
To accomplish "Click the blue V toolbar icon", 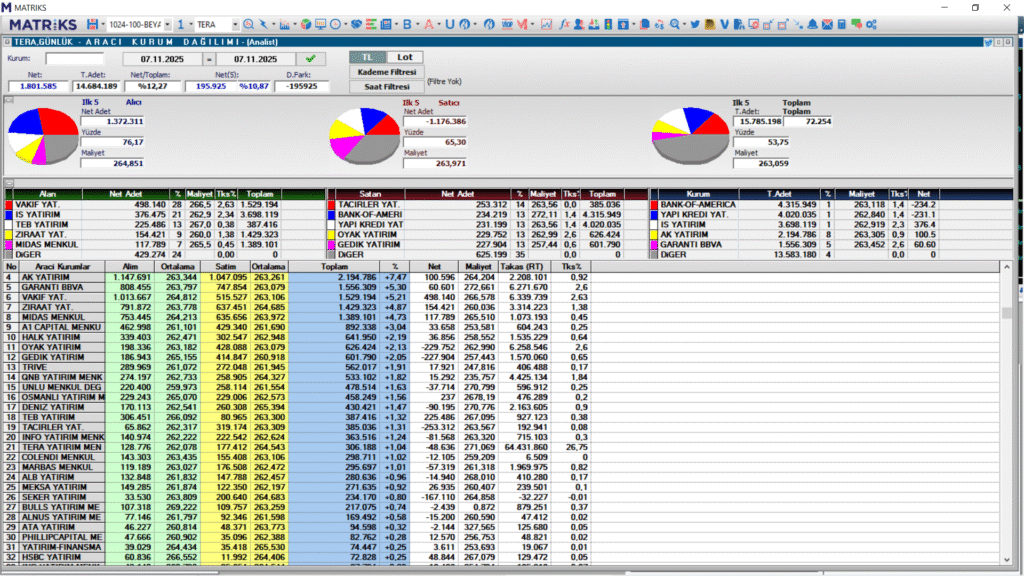I will coord(724,24).
